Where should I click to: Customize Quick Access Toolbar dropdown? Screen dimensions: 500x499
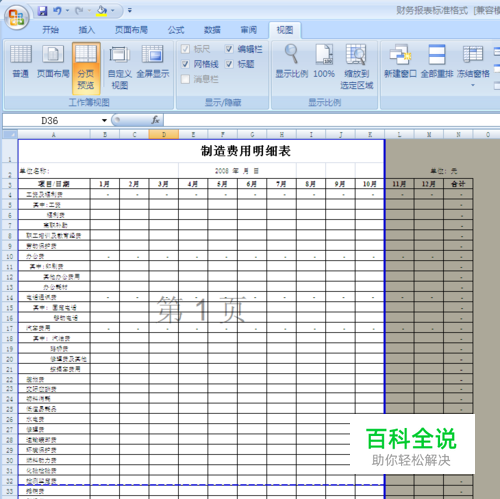(x=130, y=11)
